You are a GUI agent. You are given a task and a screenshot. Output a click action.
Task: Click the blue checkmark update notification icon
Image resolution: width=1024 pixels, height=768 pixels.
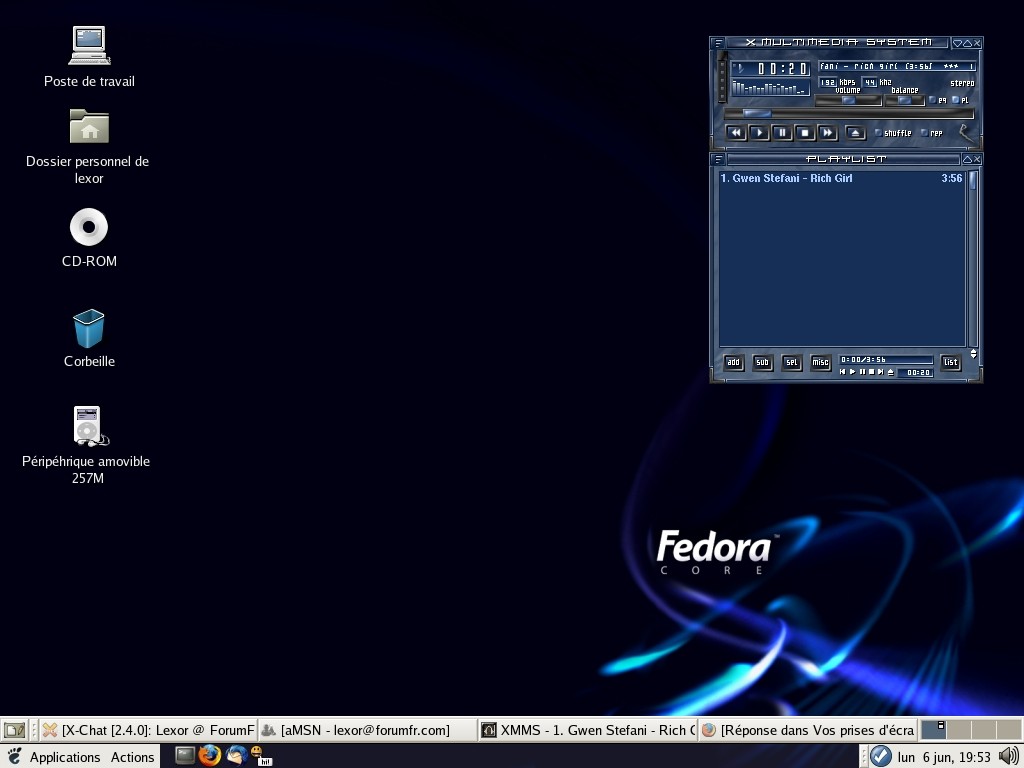[880, 756]
